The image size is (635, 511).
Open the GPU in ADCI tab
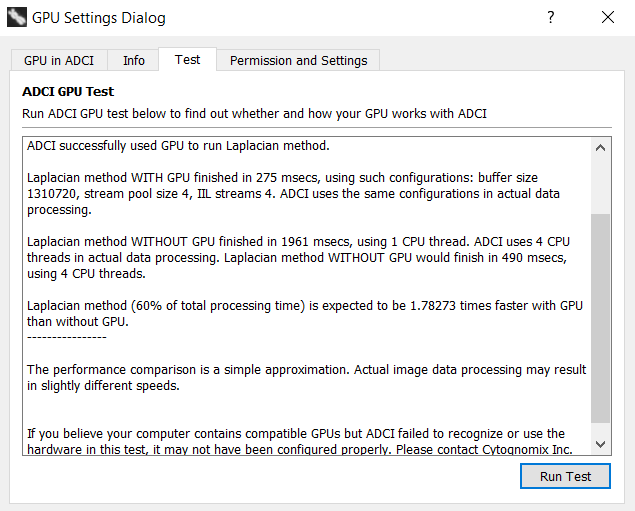click(59, 61)
